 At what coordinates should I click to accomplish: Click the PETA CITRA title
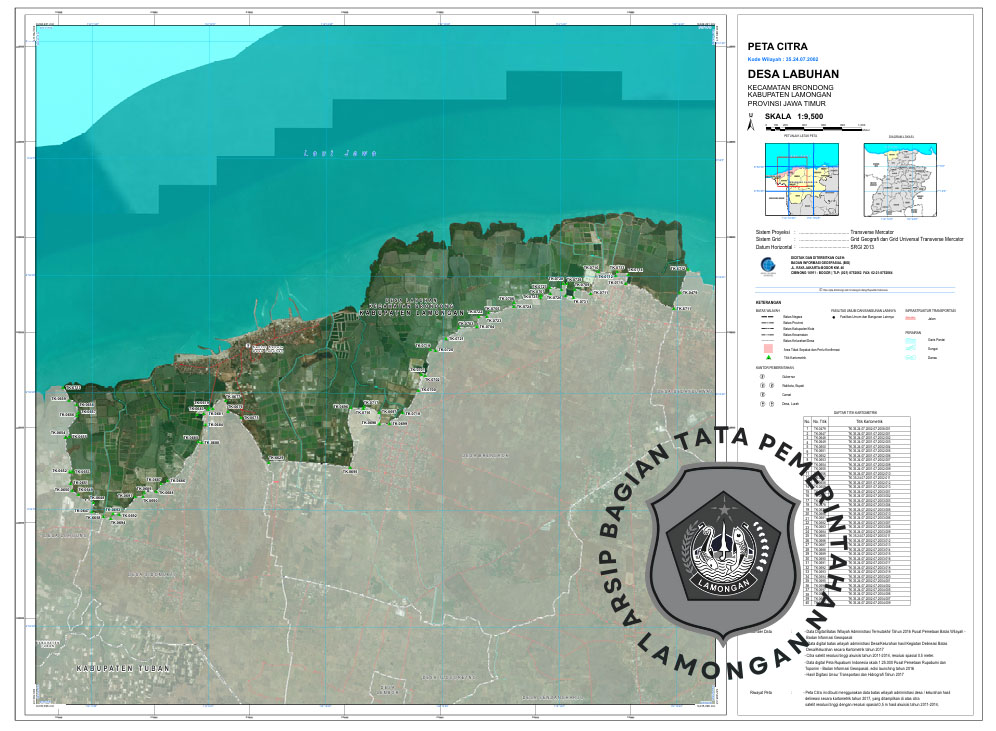pyautogui.click(x=778, y=46)
